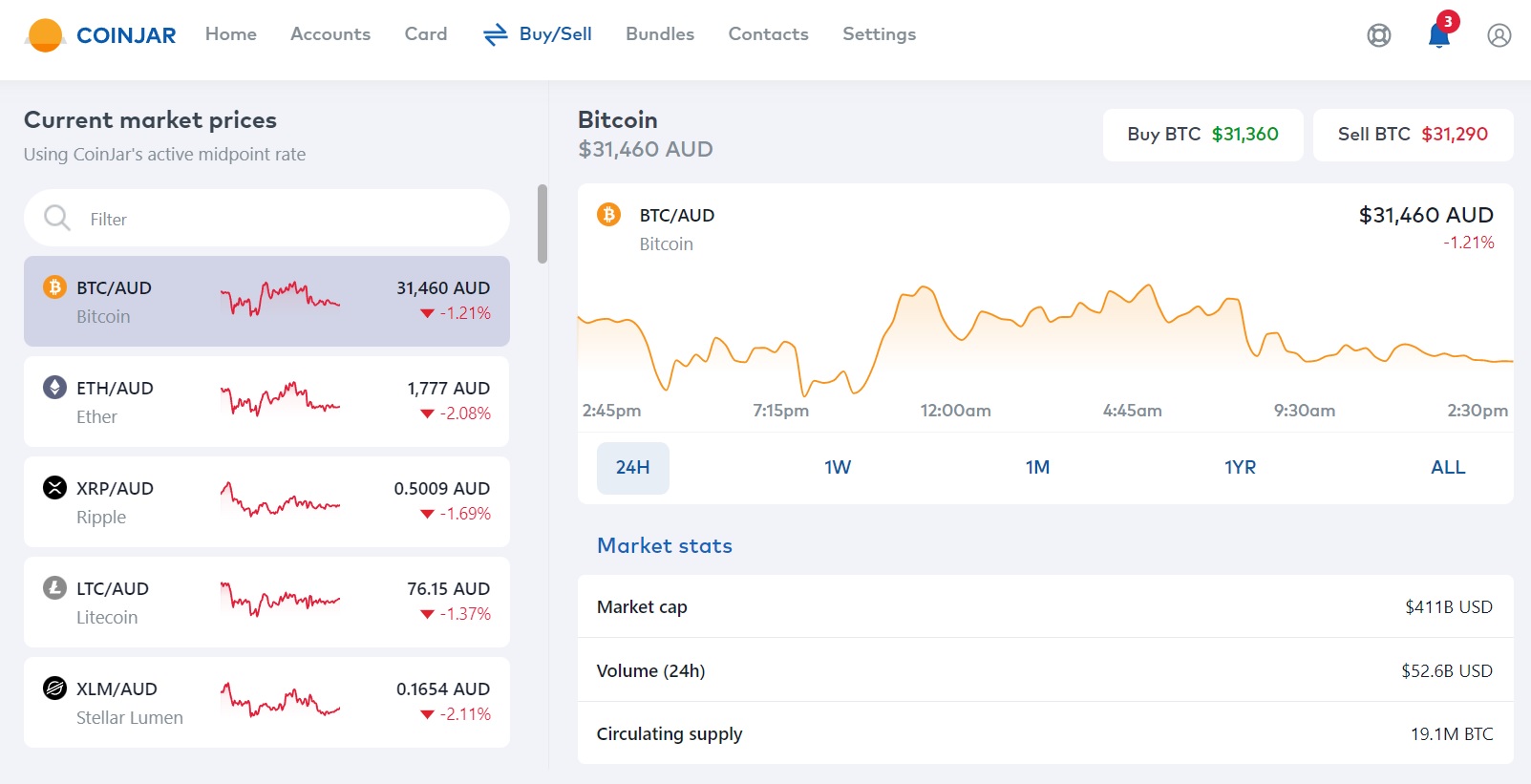Click the '-2.08%' change in ETH row
This screenshot has width=1531, height=784.
(465, 413)
